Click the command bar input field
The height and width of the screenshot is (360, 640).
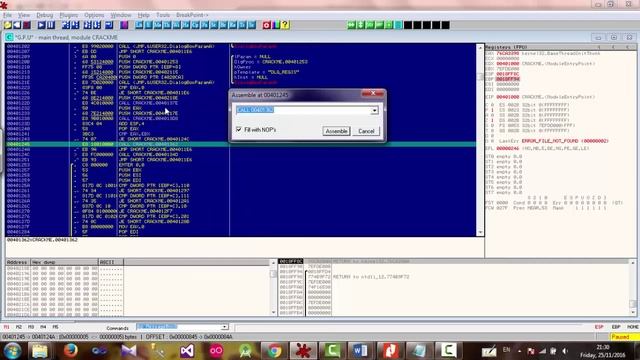[179, 327]
